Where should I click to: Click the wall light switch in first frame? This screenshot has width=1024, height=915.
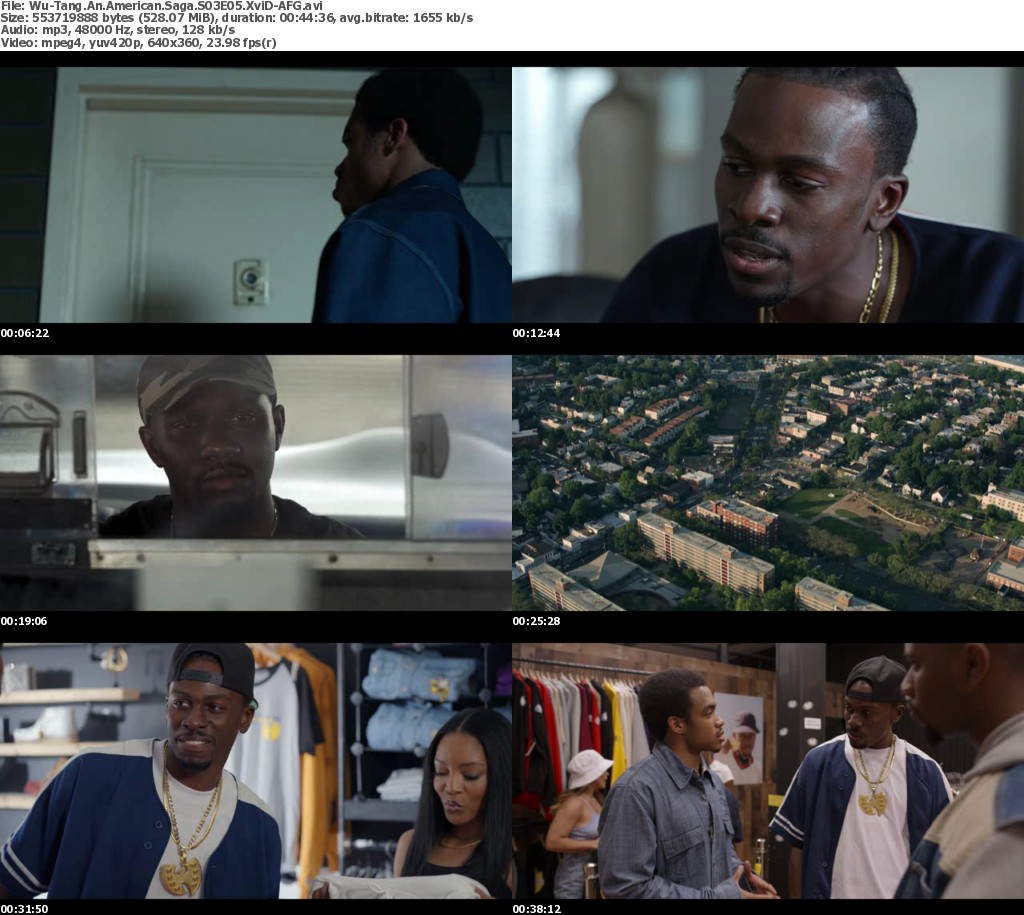pos(250,281)
